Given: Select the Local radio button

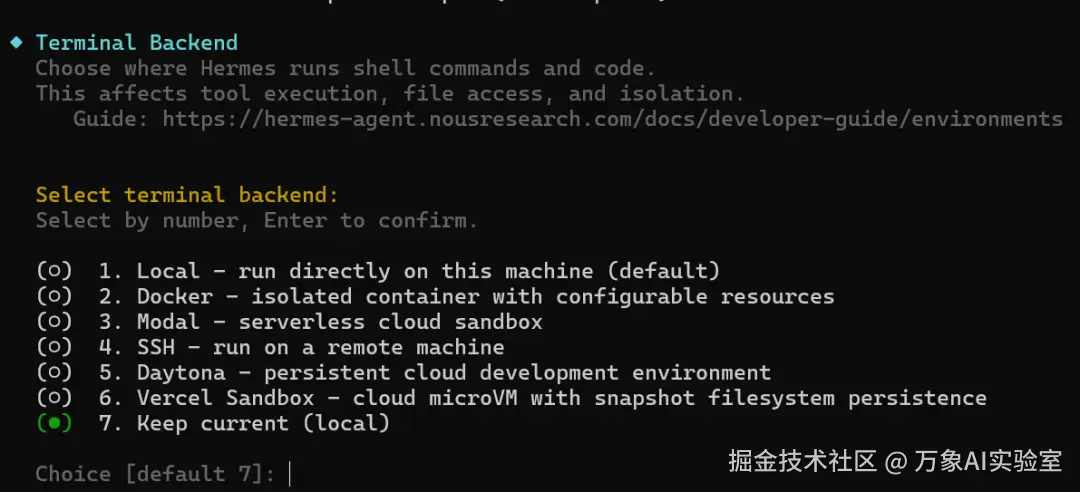Looking at the screenshot, I should click(x=54, y=271).
